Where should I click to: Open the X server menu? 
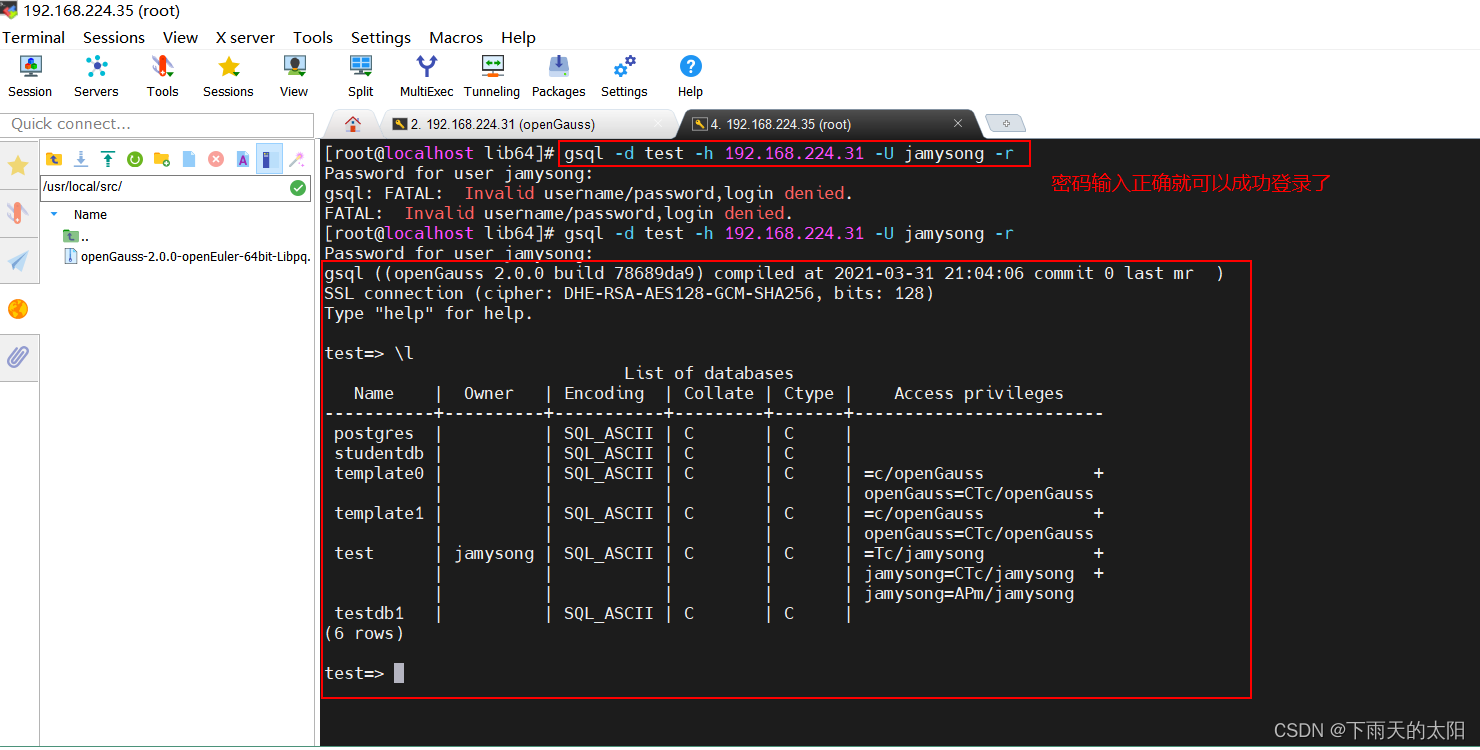[245, 37]
